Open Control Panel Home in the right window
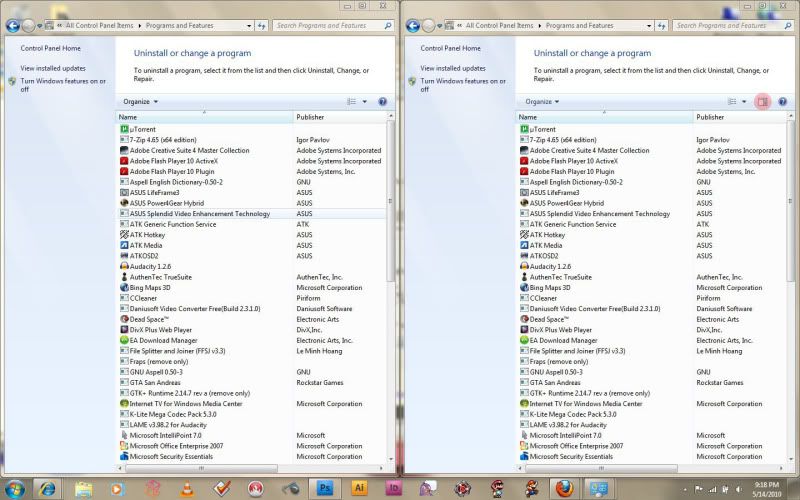 (x=451, y=48)
